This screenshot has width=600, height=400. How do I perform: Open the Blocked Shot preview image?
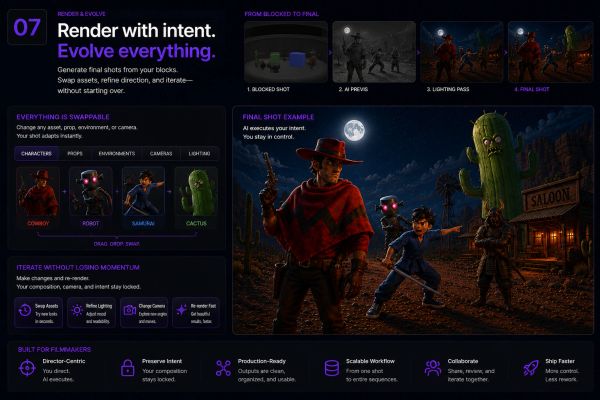pyautogui.click(x=286, y=52)
